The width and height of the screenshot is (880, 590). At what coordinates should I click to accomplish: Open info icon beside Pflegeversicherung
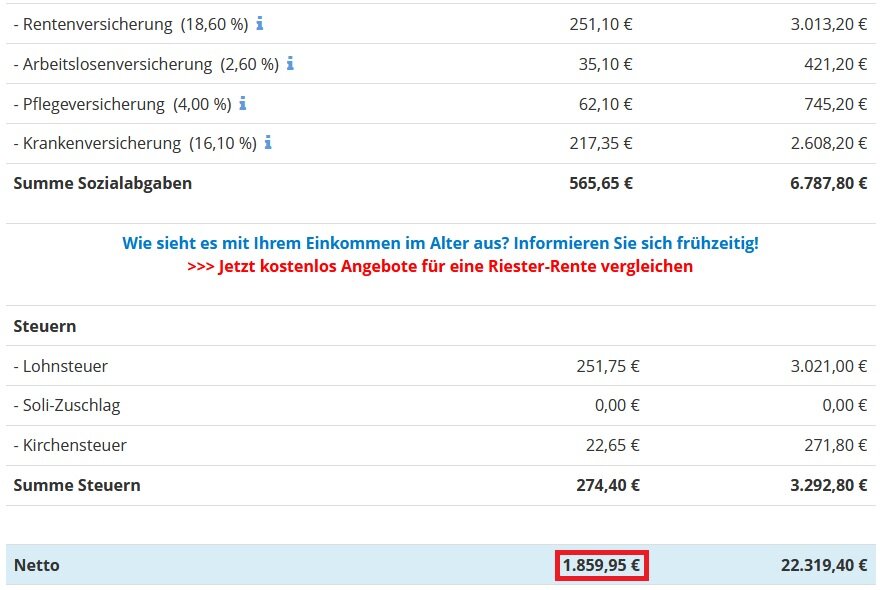tap(242, 103)
